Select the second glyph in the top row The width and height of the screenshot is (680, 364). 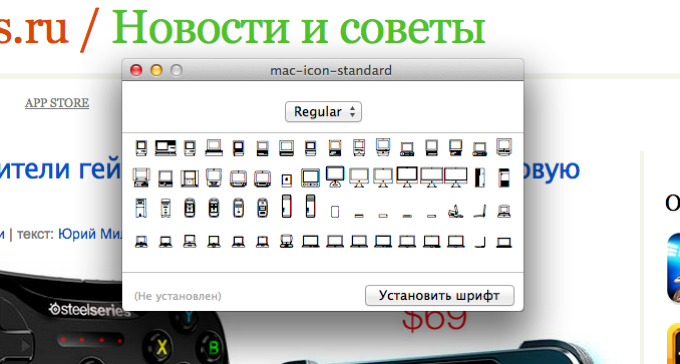pos(165,148)
